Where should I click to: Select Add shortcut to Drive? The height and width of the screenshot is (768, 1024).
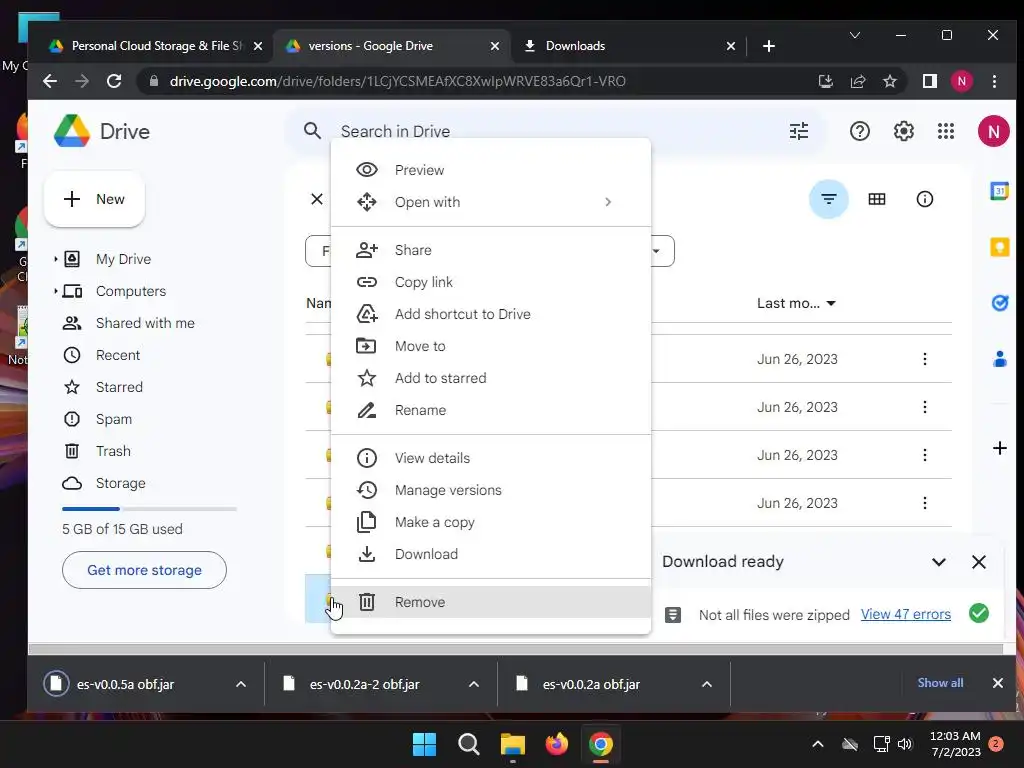(x=490, y=314)
